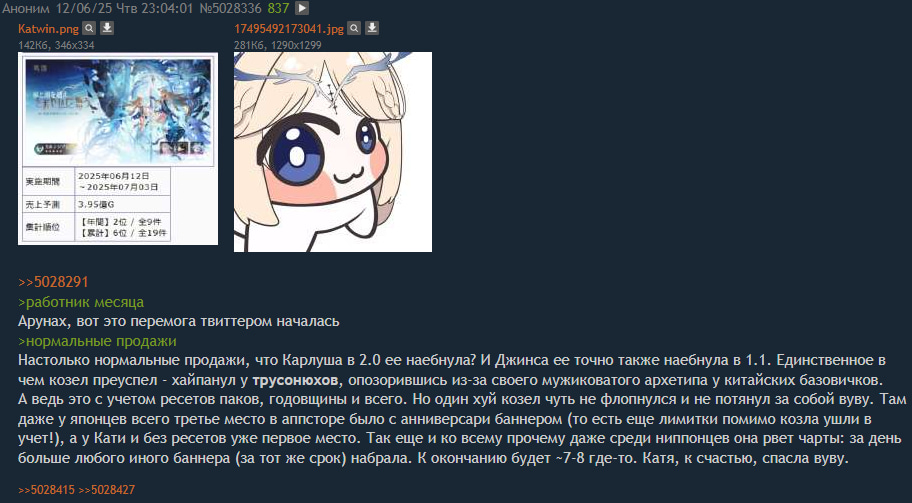Search 17495492173041.jpg via magnifier icon
This screenshot has height=503, width=912.
(354, 28)
